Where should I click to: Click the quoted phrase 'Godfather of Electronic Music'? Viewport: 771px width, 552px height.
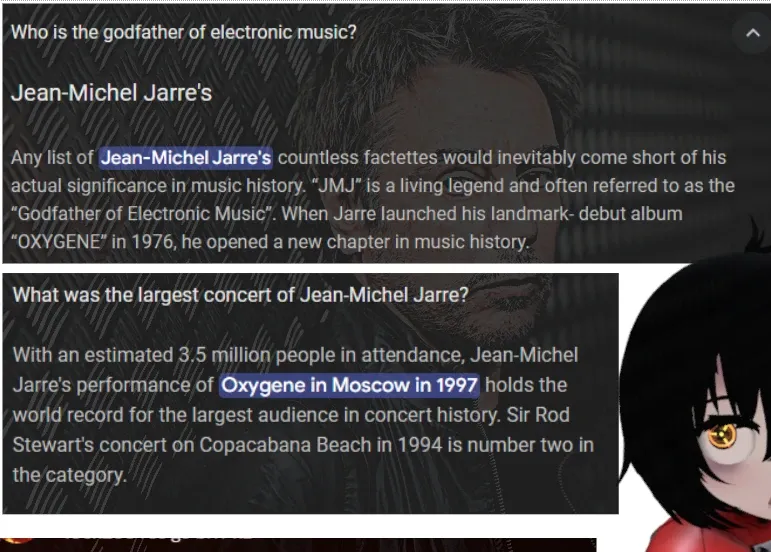click(x=143, y=214)
